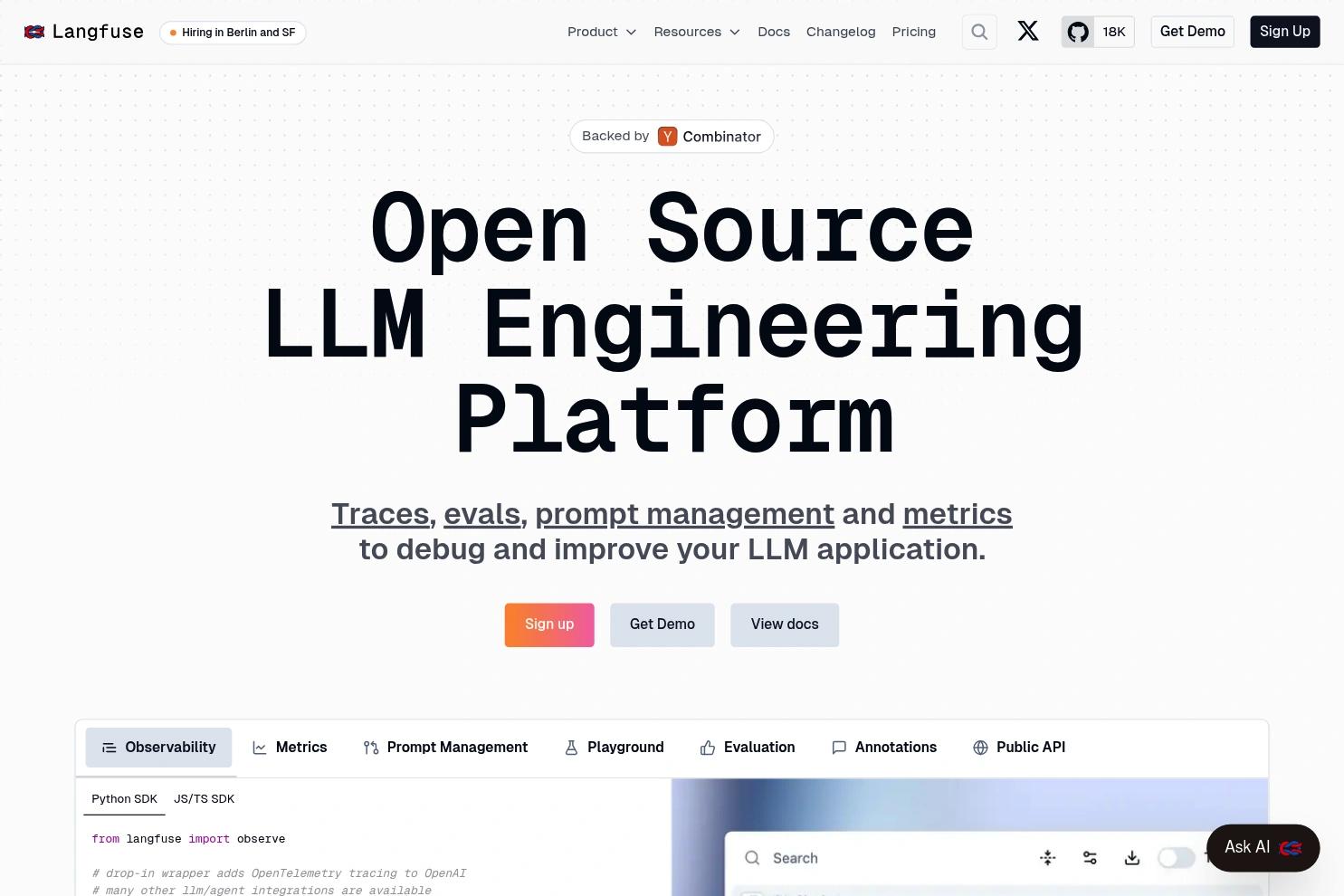Click the Y Combinator logo
The width and height of the screenshot is (1344, 896).
pyautogui.click(x=668, y=137)
